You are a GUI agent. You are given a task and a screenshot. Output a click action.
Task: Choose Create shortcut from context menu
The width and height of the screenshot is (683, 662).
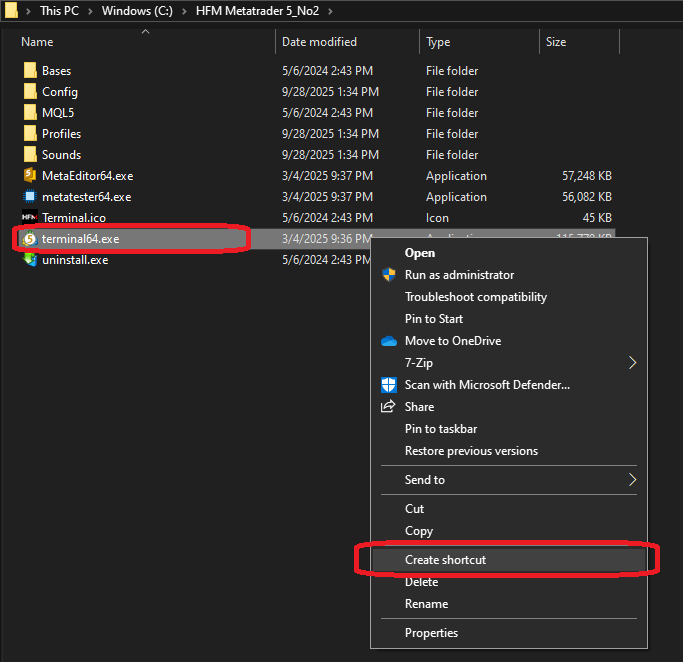[x=445, y=560]
